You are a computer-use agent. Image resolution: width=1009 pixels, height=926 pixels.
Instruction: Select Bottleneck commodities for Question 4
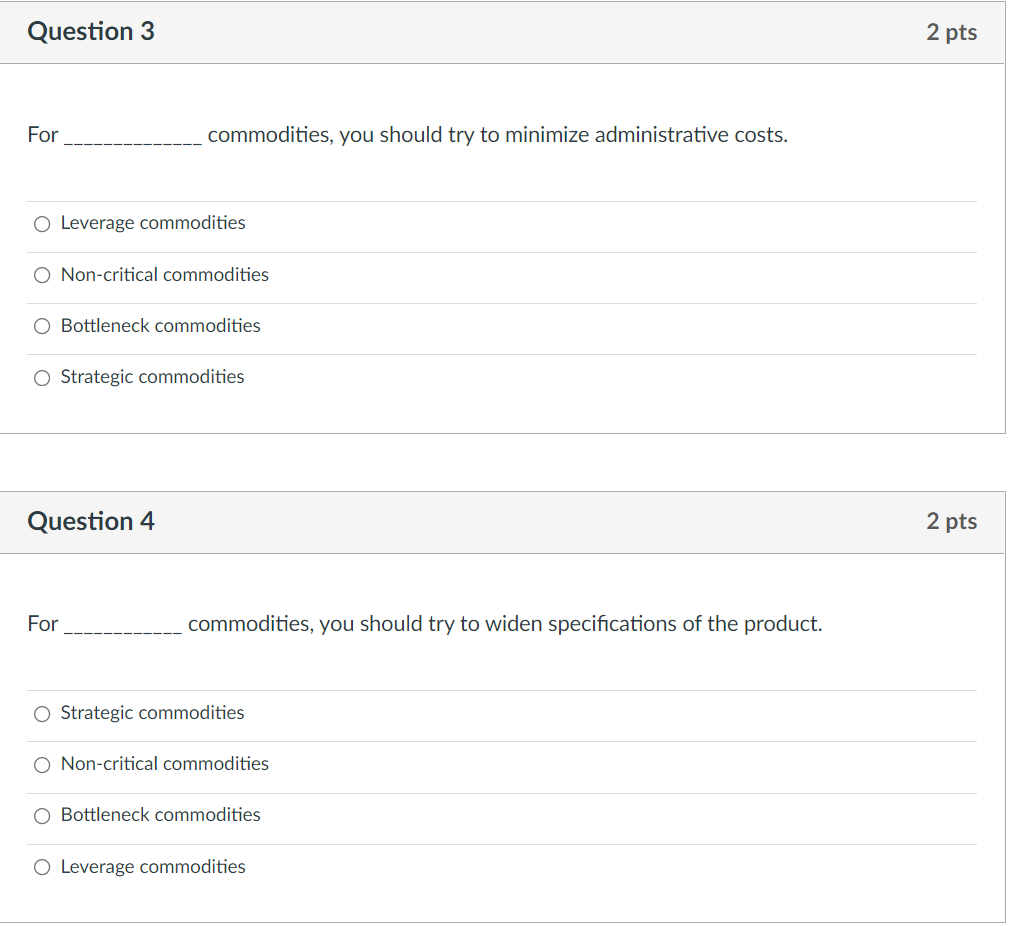coord(42,815)
